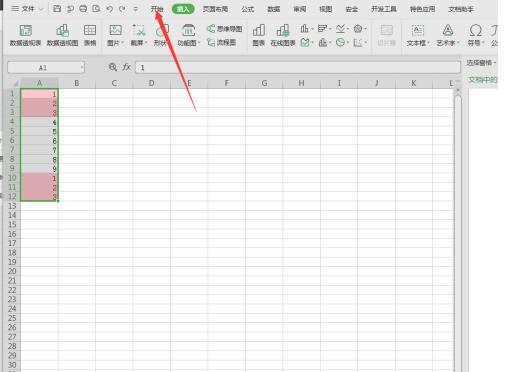Insert a 数据透视表 pivot table

[x=25, y=35]
